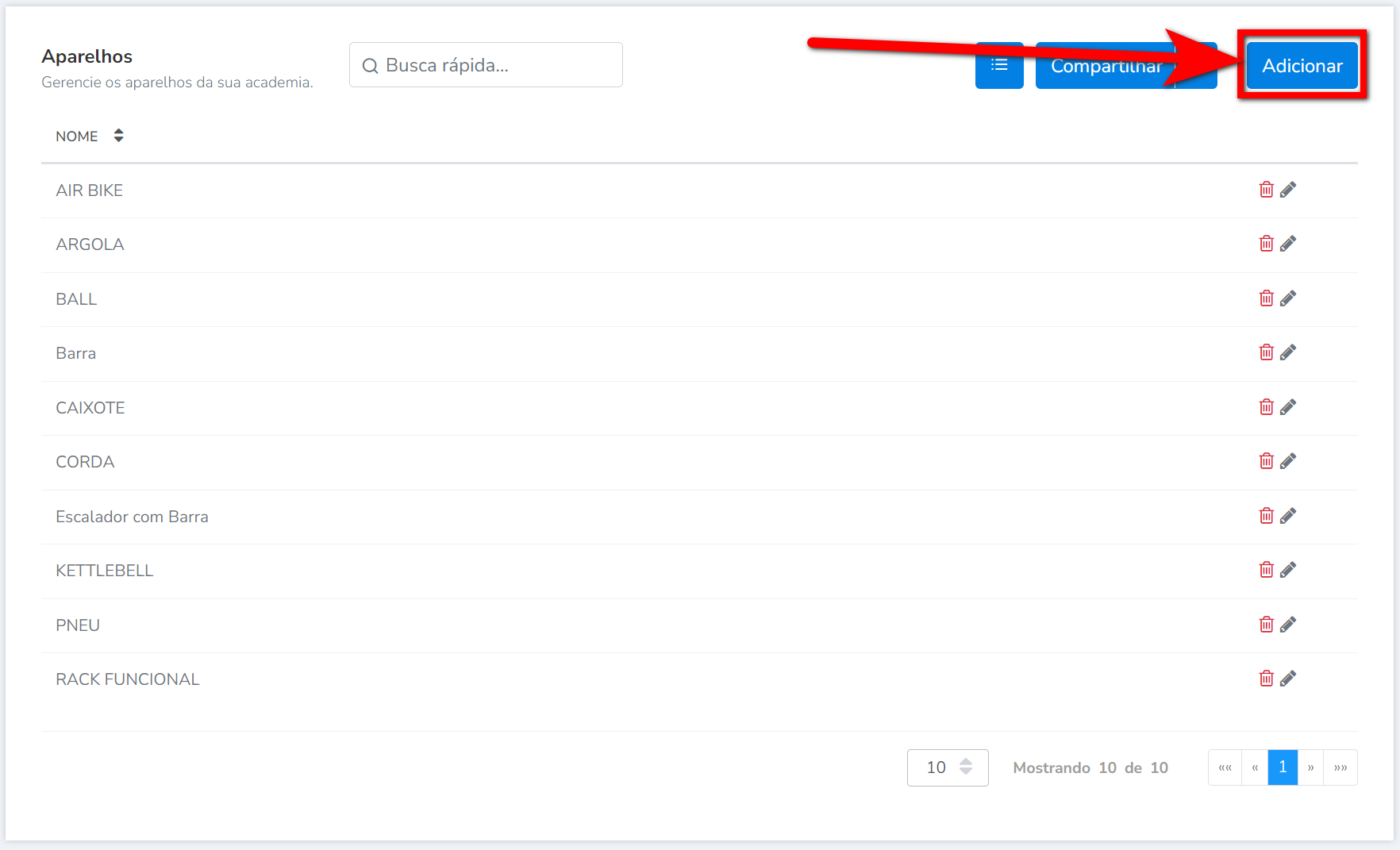Change the rows-per-page value of 10

pos(948,767)
